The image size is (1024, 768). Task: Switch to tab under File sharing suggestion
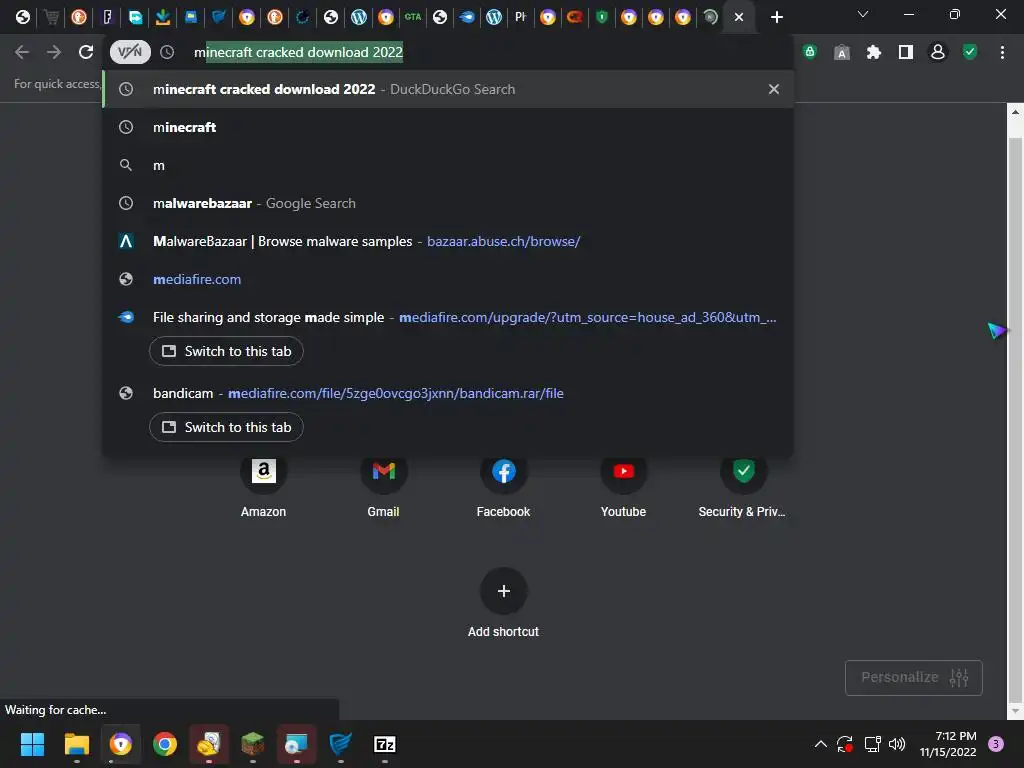tap(226, 351)
